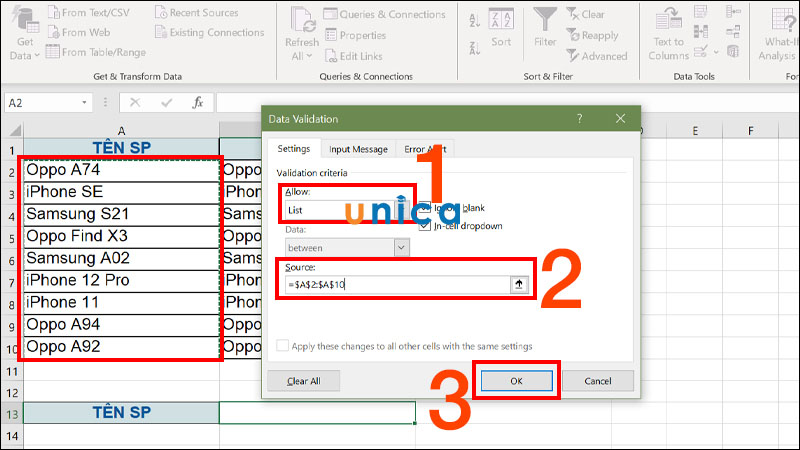
Task: Open Data Validation help question mark
Action: [x=579, y=118]
